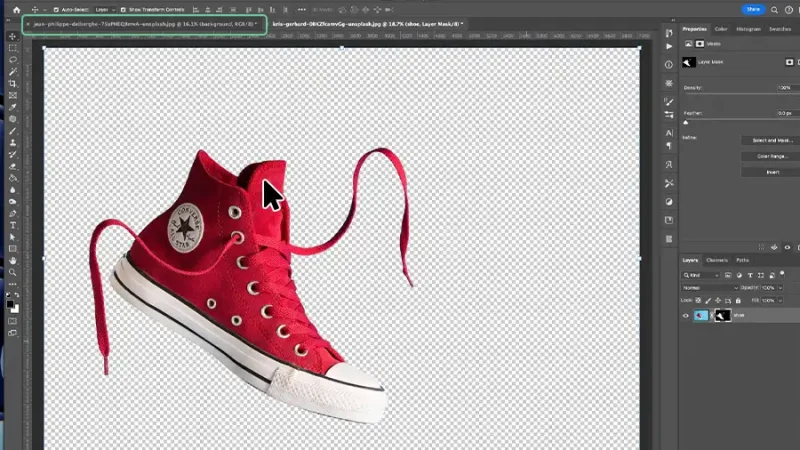The image size is (800, 450).
Task: Open the Auto-Select Layer dropdown
Action: (x=105, y=10)
